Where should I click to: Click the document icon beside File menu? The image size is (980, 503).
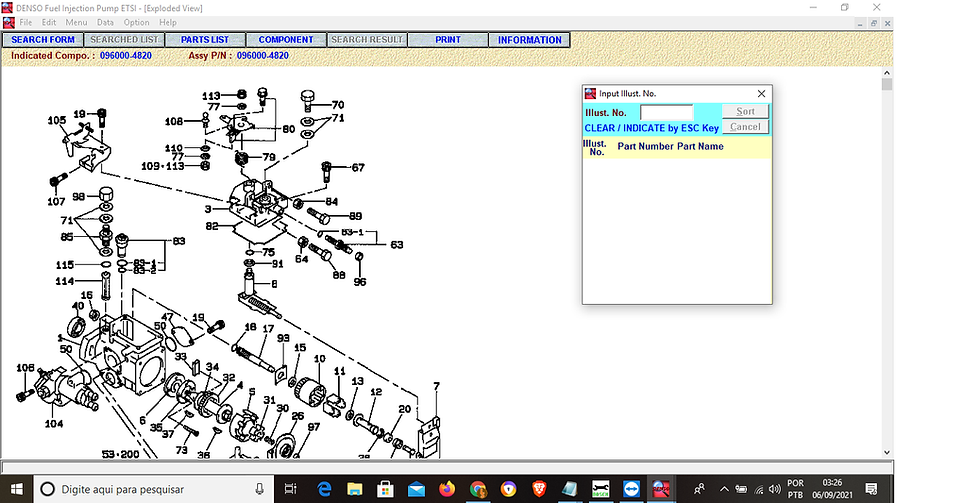[9, 22]
